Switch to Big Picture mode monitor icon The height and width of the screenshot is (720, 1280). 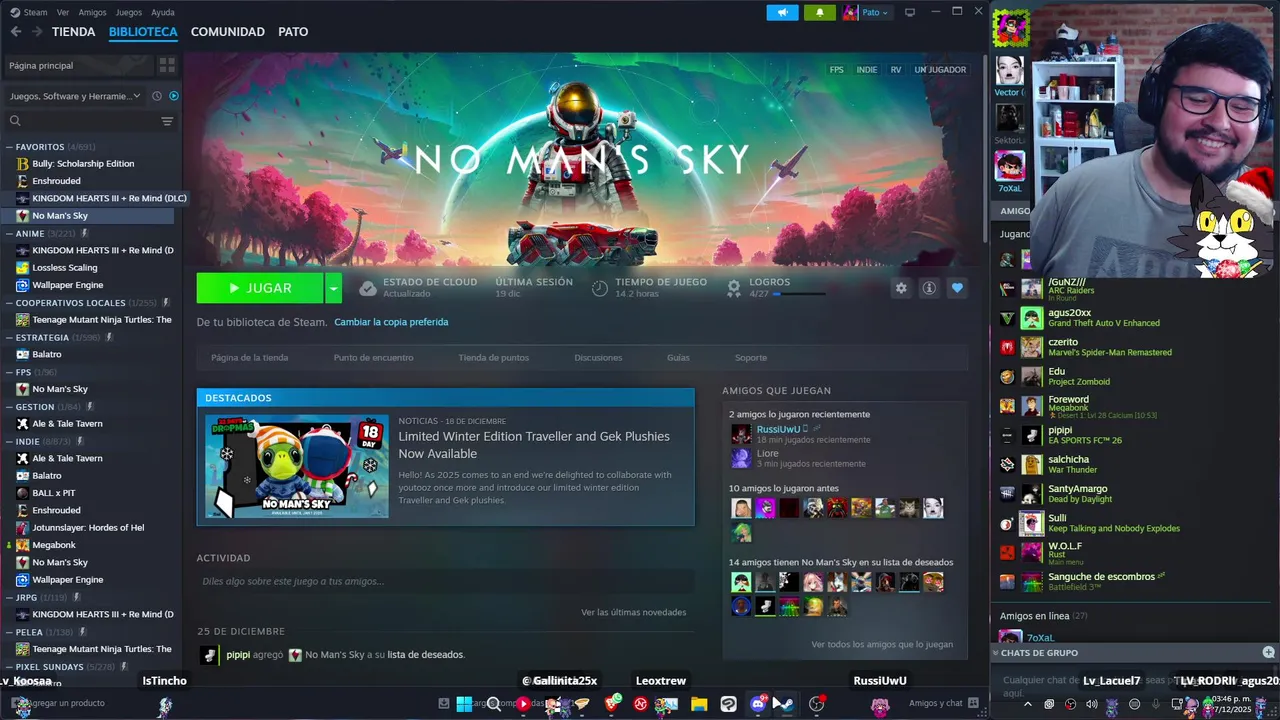tap(910, 12)
